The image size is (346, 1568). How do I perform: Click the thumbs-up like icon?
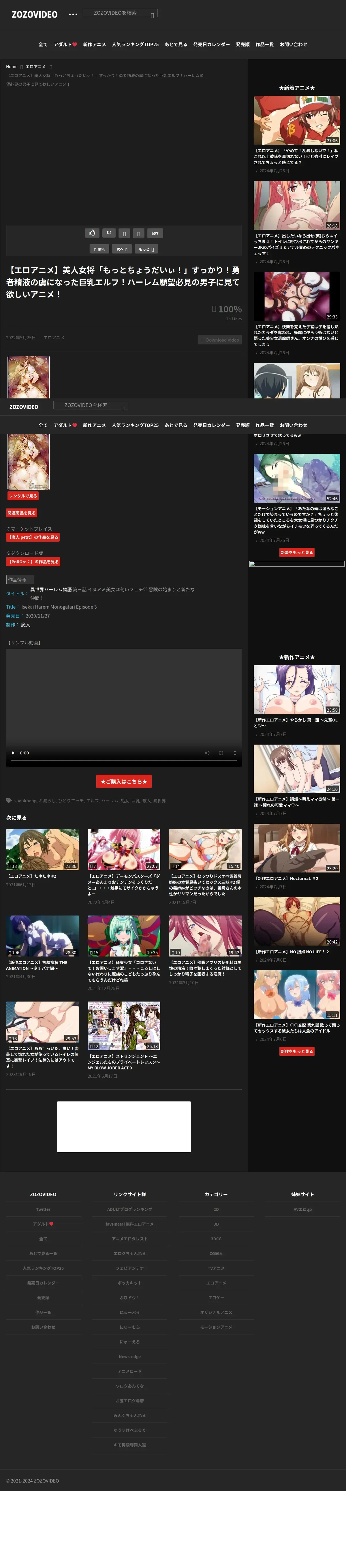93,232
